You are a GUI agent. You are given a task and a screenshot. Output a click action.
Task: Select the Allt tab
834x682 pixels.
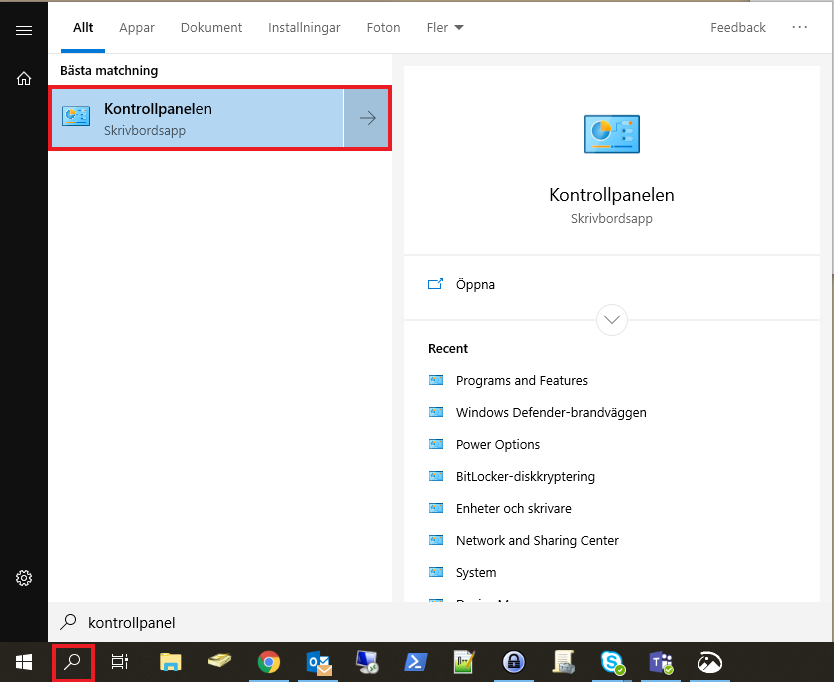coord(83,28)
